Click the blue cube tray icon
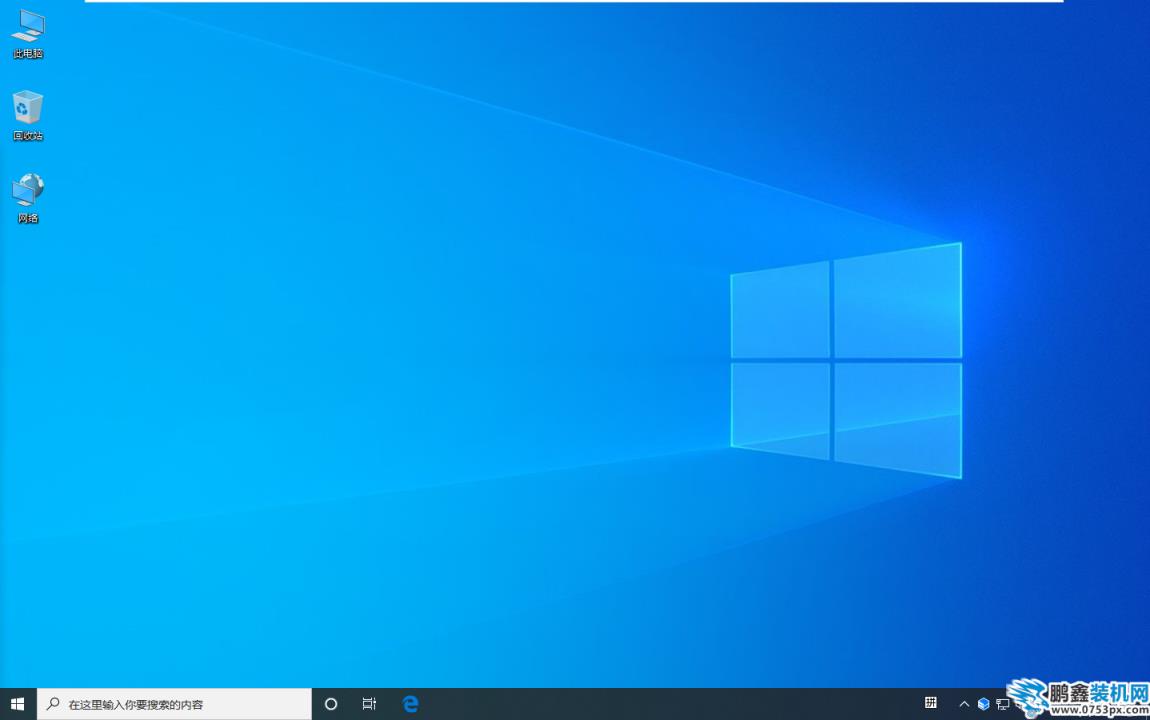The width and height of the screenshot is (1150, 720). [984, 704]
